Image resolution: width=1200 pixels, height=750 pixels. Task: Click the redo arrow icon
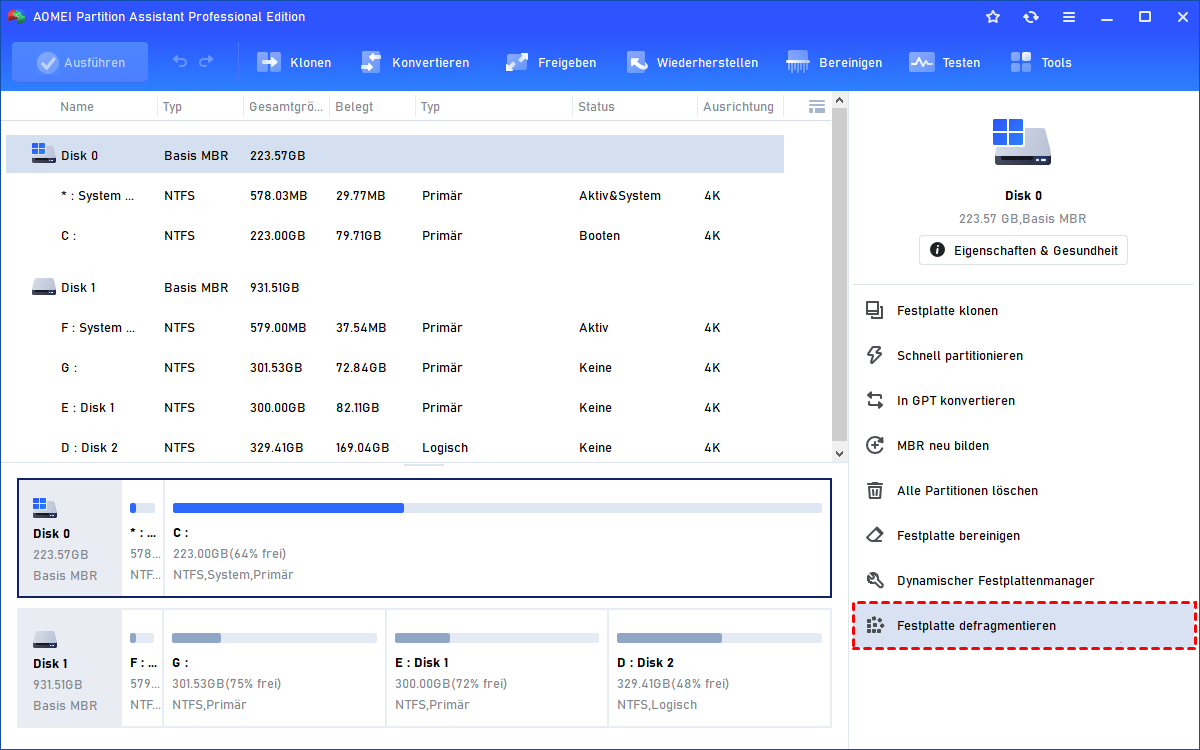click(x=206, y=62)
